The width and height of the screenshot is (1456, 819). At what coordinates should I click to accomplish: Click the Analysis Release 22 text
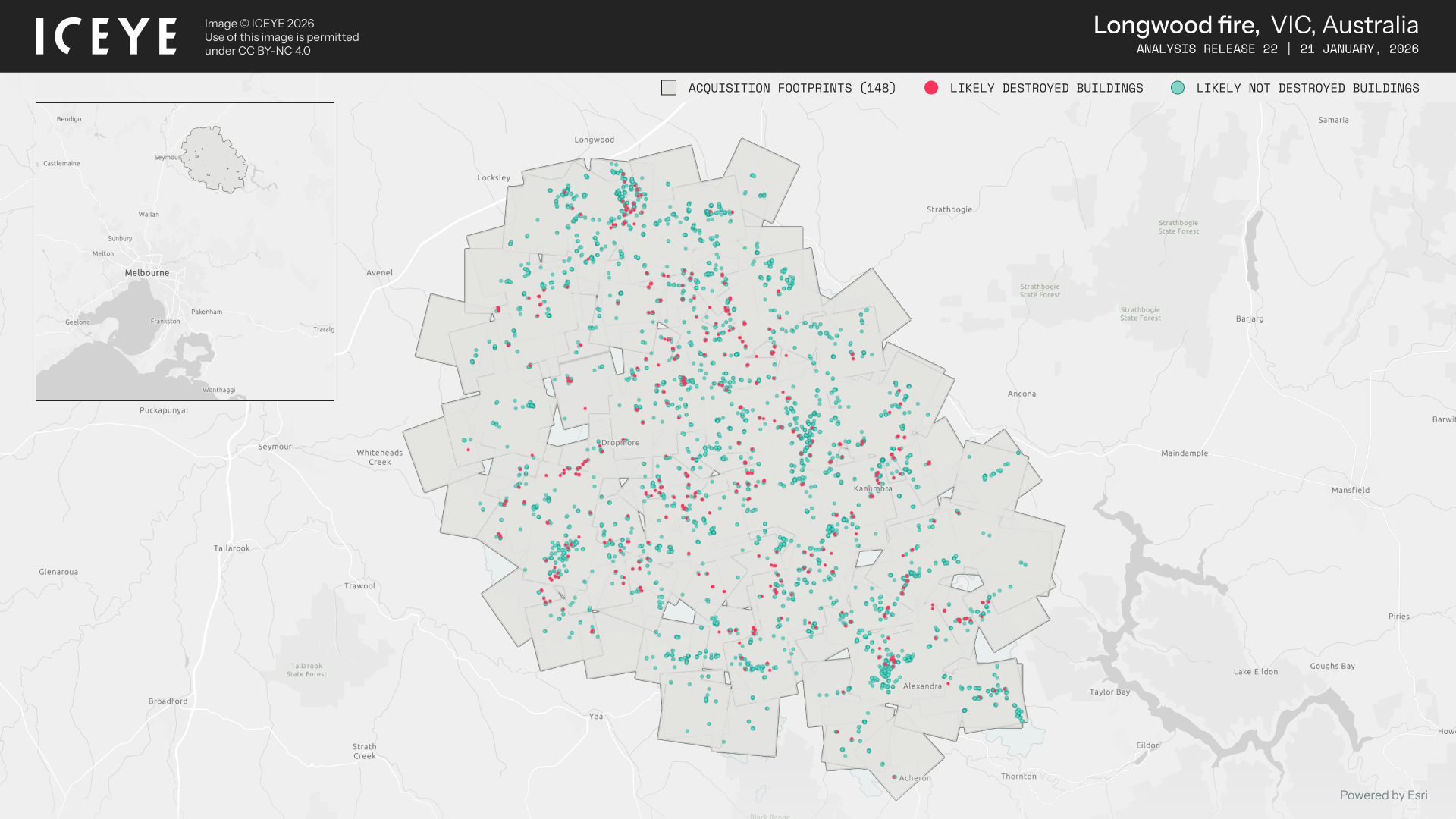[x=1207, y=49]
